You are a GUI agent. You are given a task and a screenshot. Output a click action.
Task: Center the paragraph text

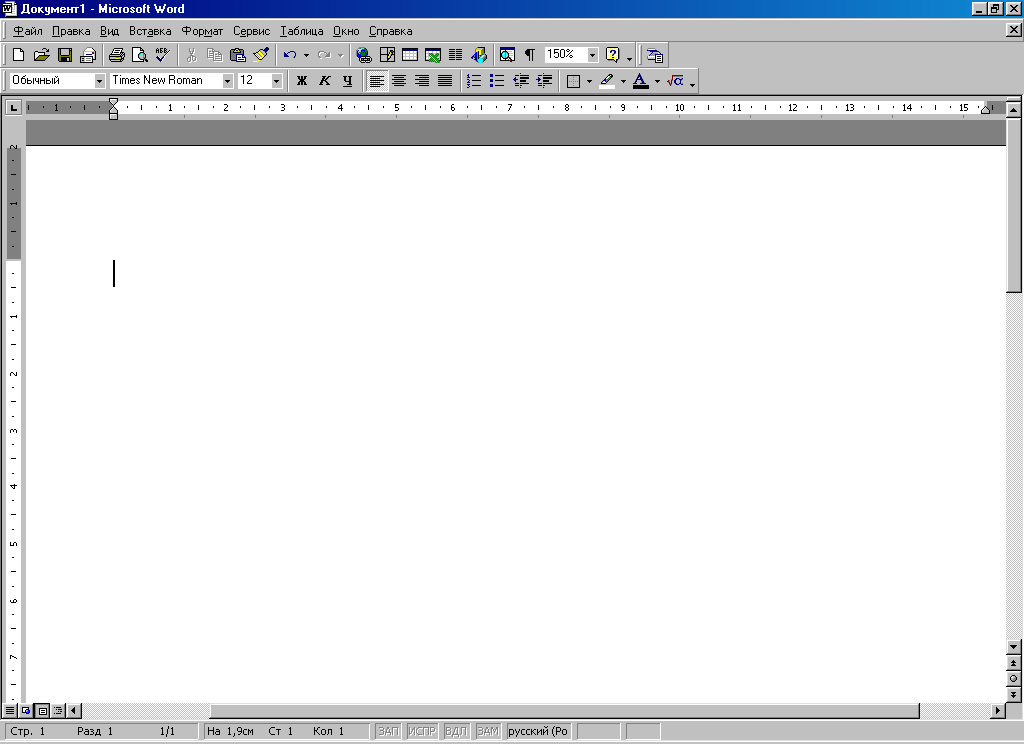(399, 80)
